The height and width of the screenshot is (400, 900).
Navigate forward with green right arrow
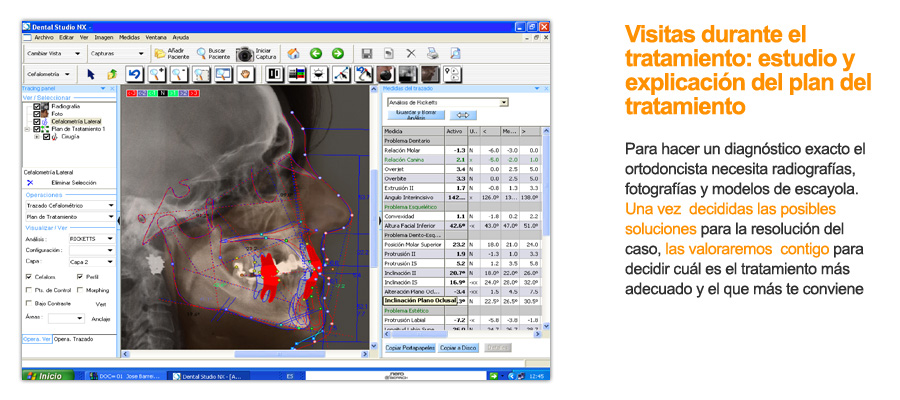coord(338,54)
